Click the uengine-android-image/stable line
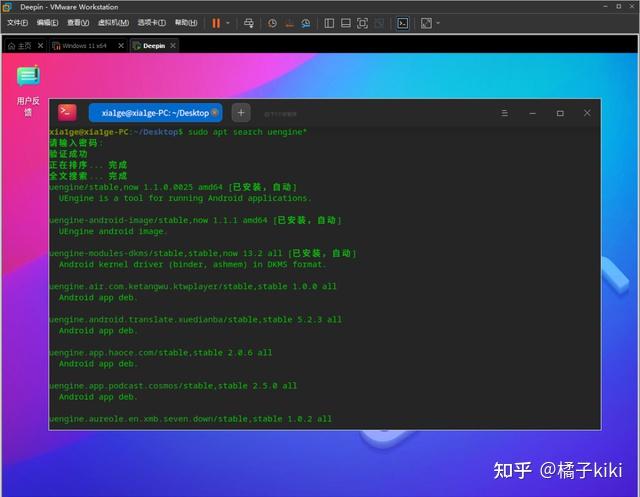The height and width of the screenshot is (497, 640). coord(196,220)
